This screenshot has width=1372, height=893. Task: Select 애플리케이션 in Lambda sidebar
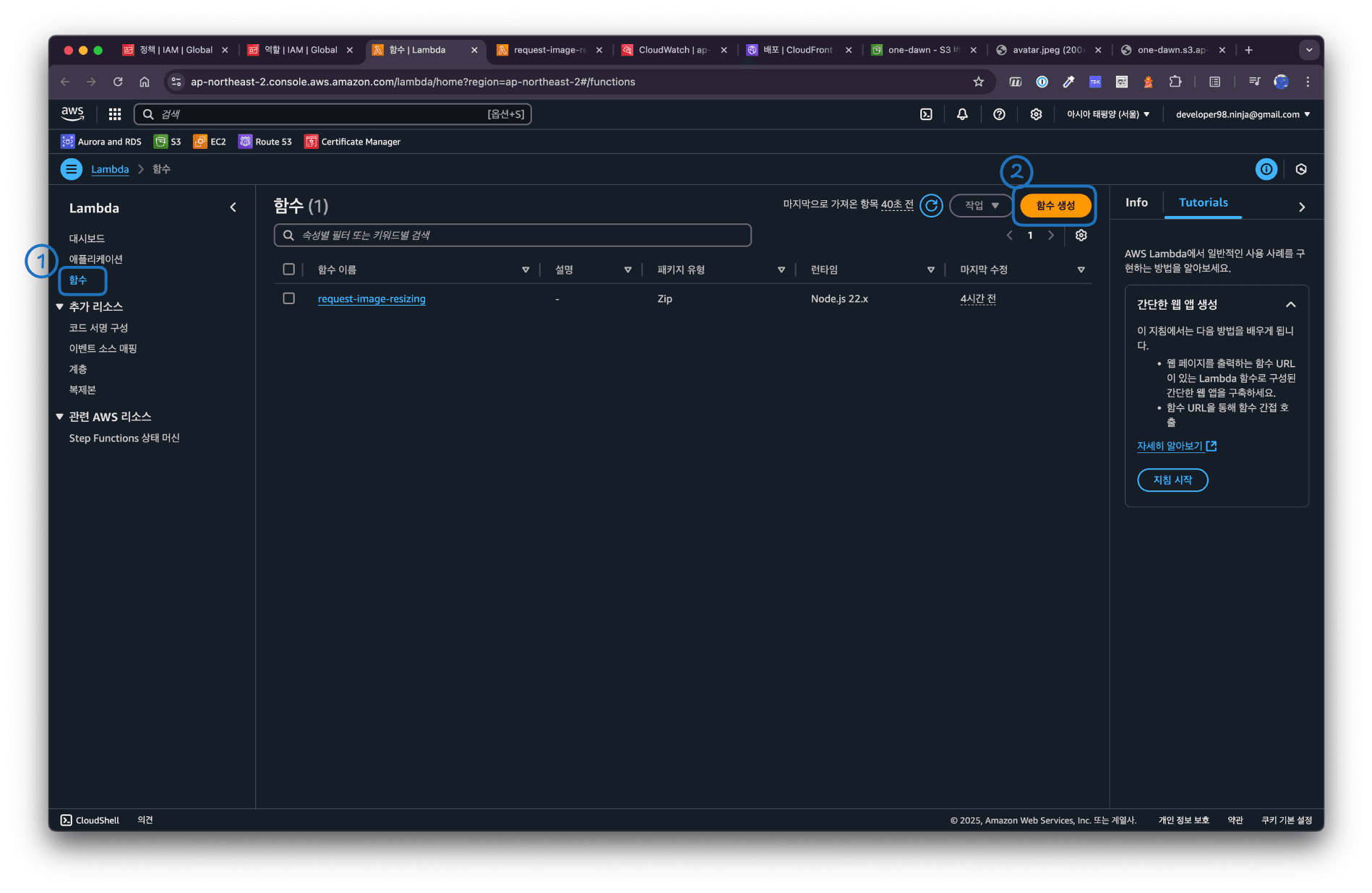click(95, 259)
